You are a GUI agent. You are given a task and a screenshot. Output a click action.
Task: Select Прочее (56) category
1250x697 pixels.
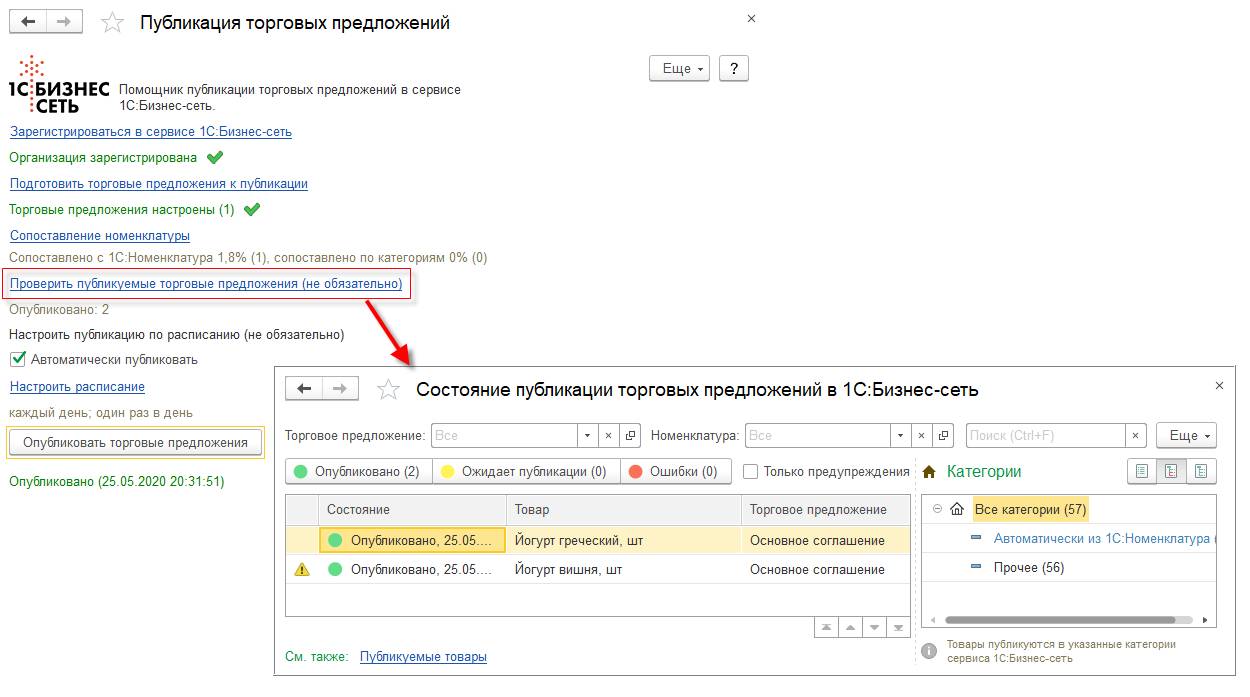(x=1029, y=567)
